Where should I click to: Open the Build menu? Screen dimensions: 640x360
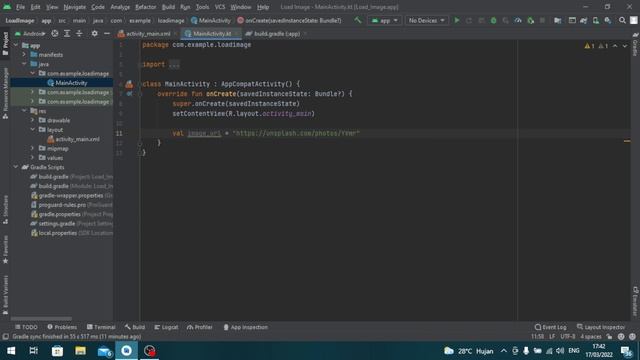pyautogui.click(x=168, y=7)
